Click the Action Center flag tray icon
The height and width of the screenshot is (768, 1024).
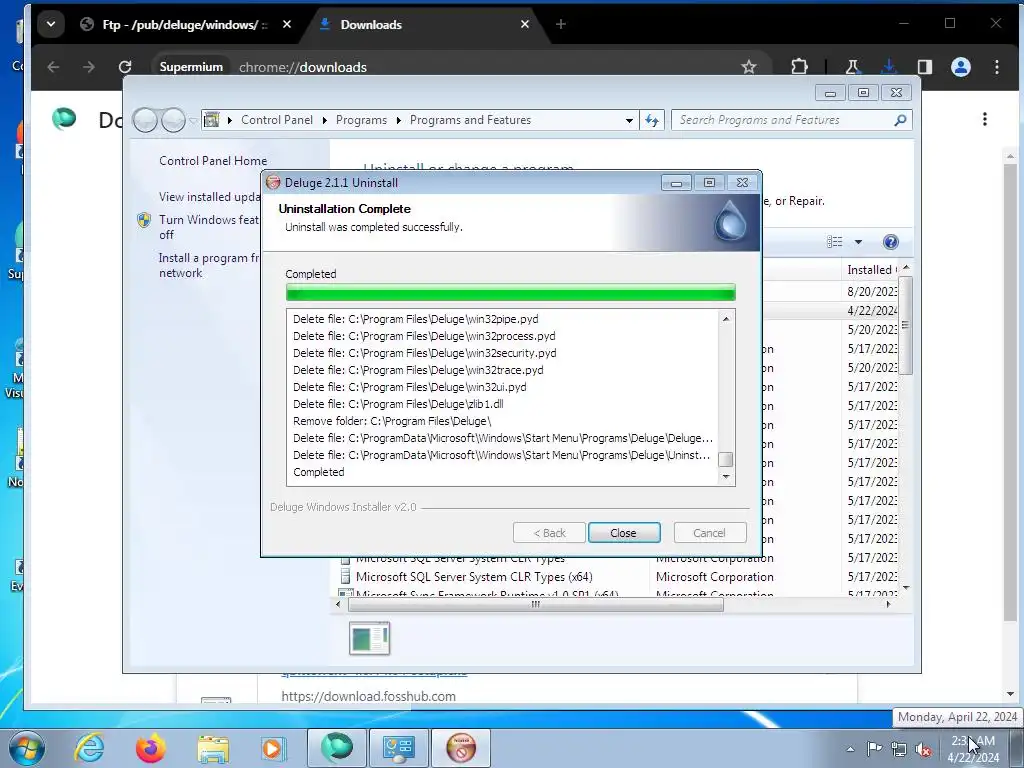(x=874, y=749)
